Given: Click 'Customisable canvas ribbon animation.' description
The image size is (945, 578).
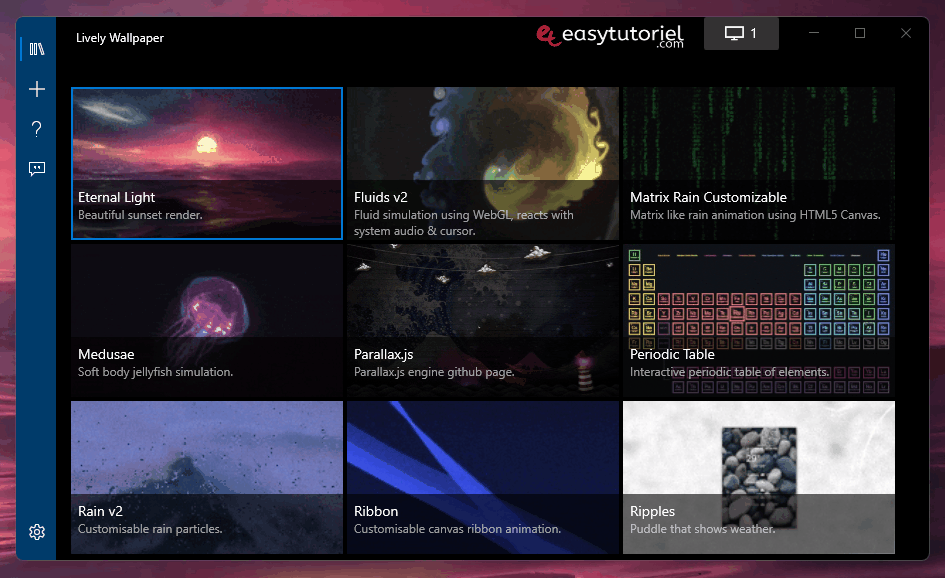Looking at the screenshot, I should coord(457,529).
